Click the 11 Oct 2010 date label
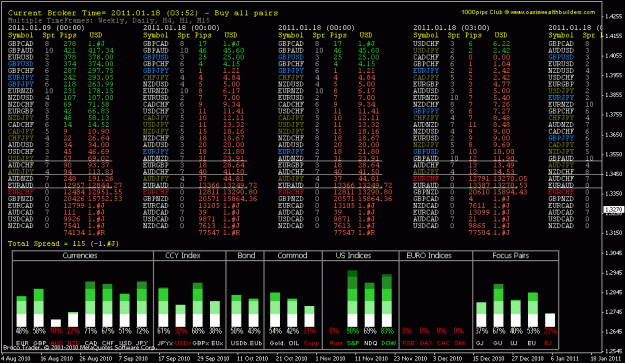Image resolution: width=625 pixels, height=363 pixels. click(252, 359)
